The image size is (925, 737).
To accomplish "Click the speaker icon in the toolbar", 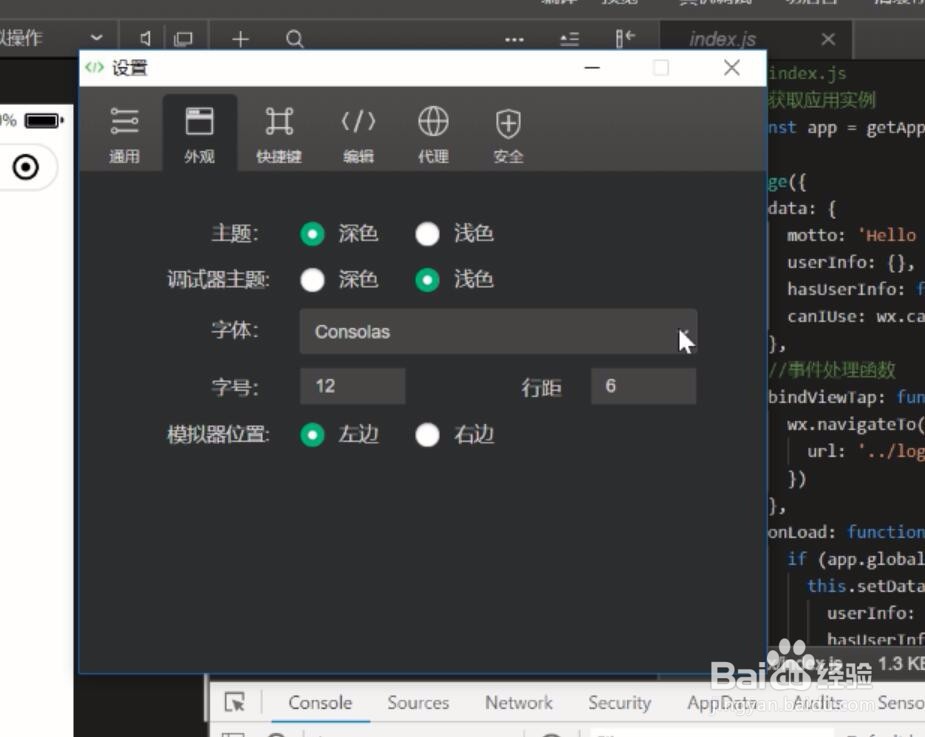I will tap(143, 39).
